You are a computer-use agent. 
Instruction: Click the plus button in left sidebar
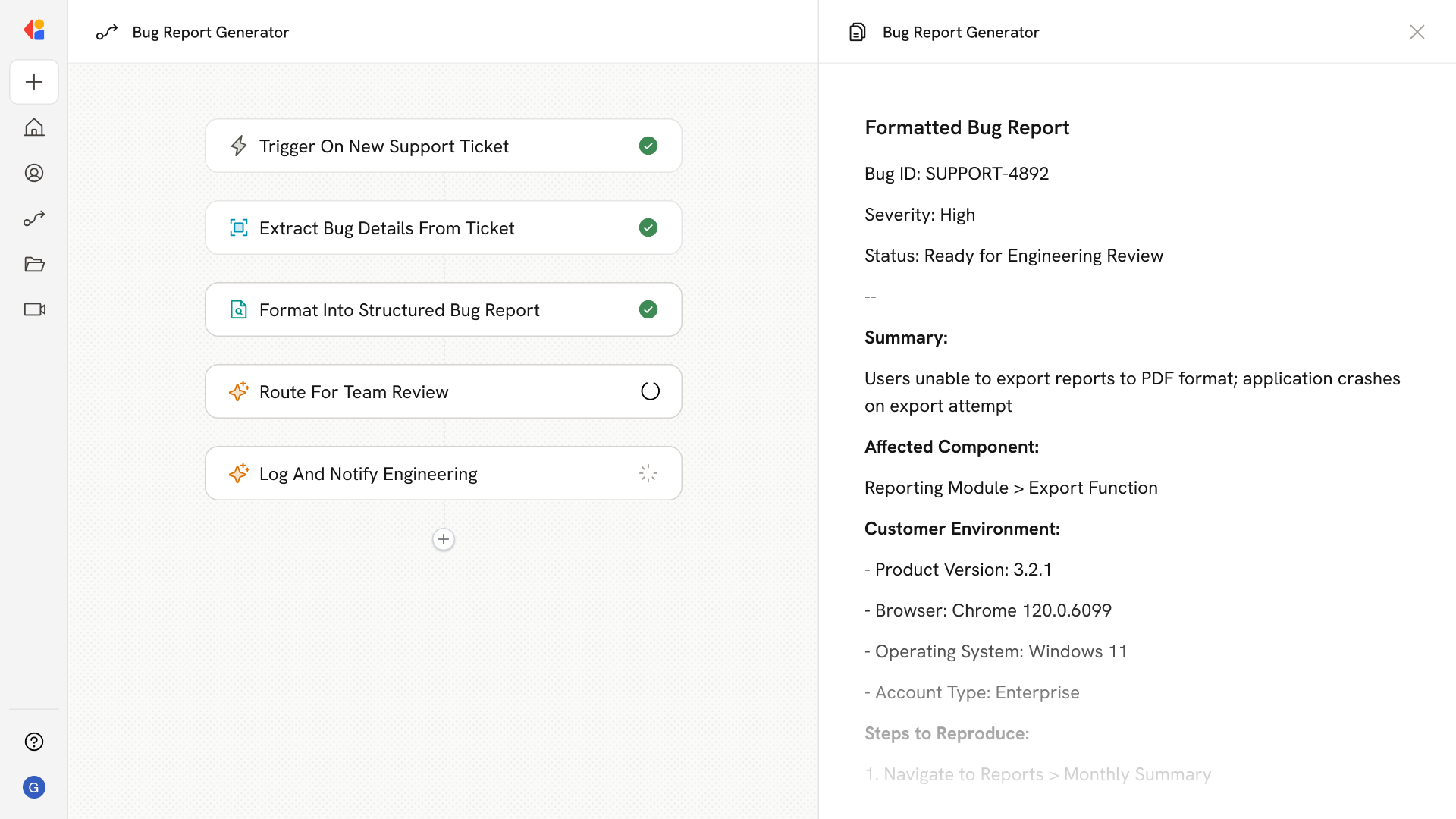click(34, 82)
